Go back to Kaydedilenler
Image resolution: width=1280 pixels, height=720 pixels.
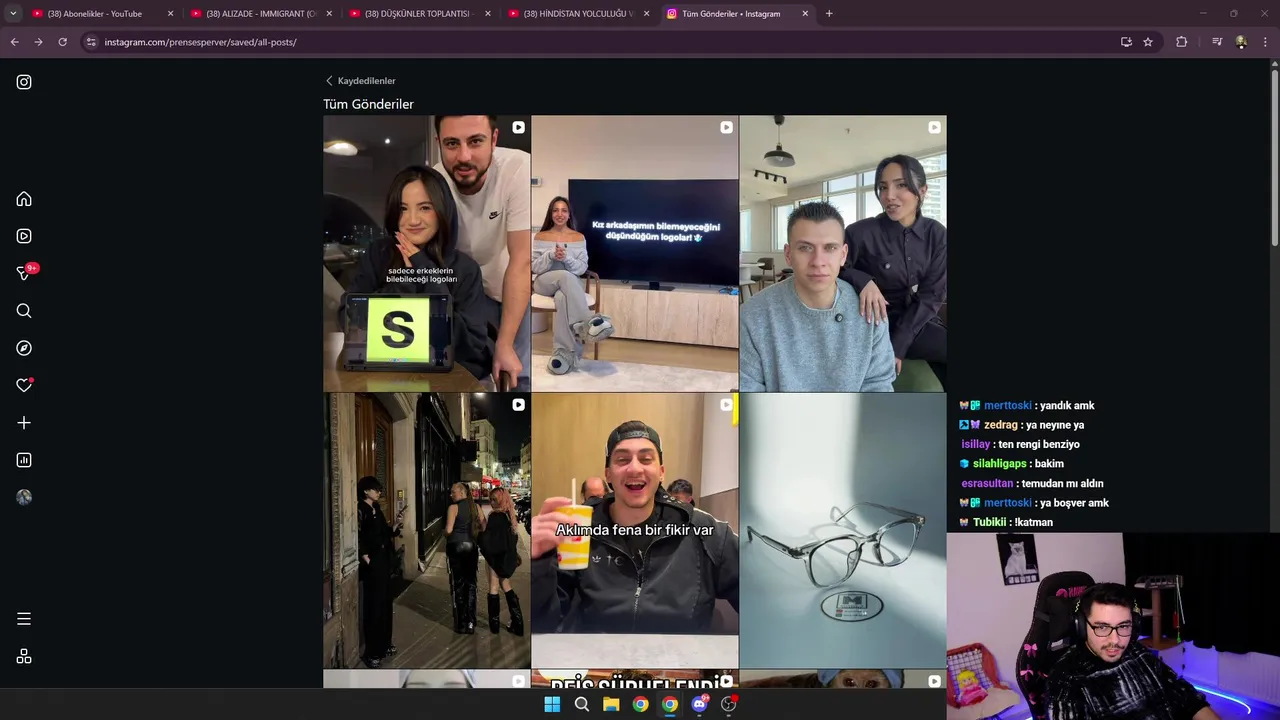point(360,81)
